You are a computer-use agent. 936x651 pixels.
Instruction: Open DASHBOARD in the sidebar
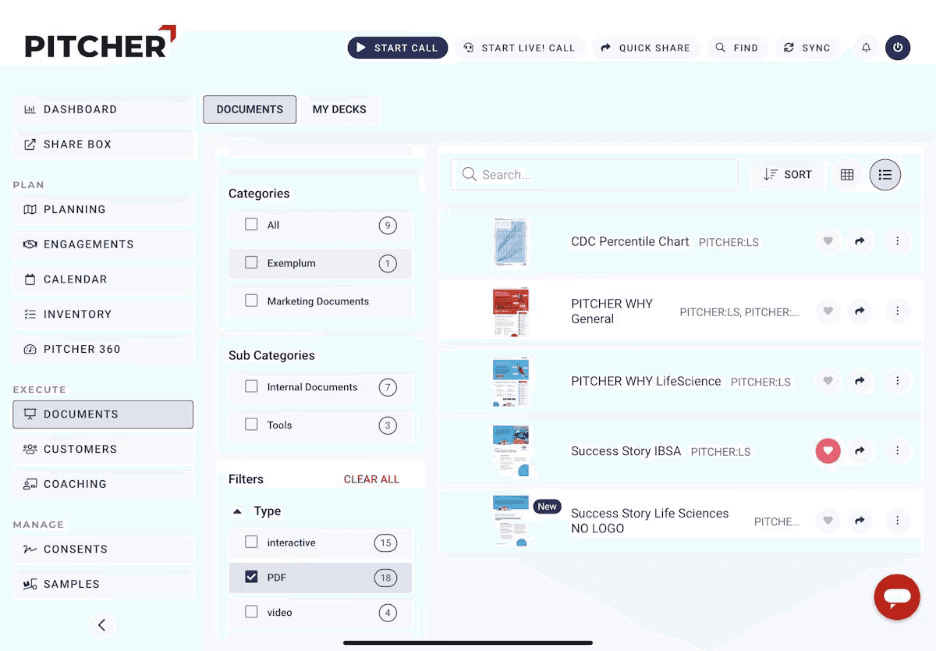103,109
